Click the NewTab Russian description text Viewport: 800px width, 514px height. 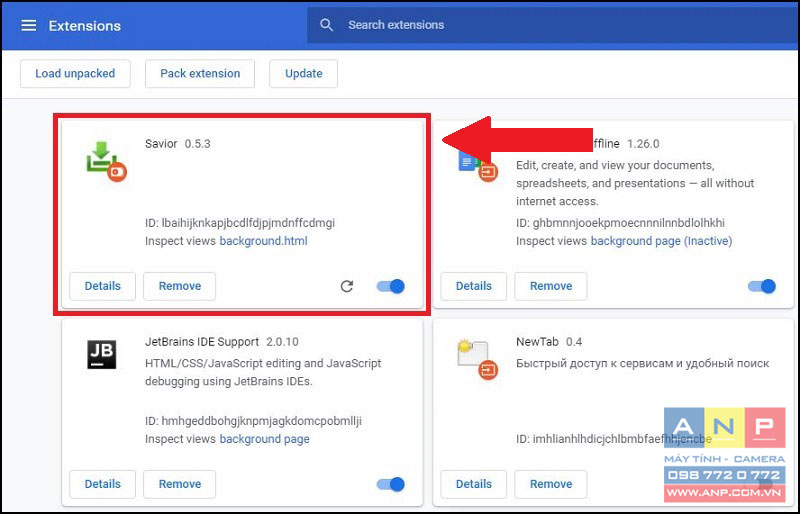point(643,363)
